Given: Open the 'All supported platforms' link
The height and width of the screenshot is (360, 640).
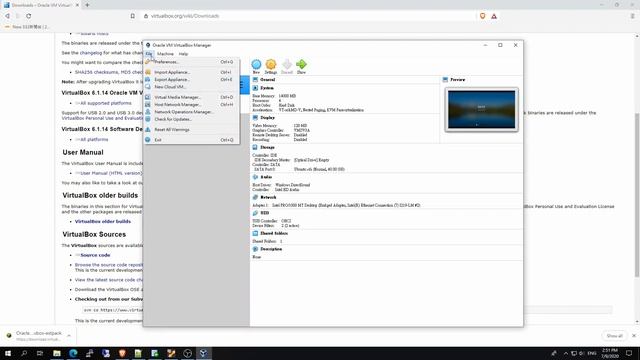Looking at the screenshot, I should 106,103.
